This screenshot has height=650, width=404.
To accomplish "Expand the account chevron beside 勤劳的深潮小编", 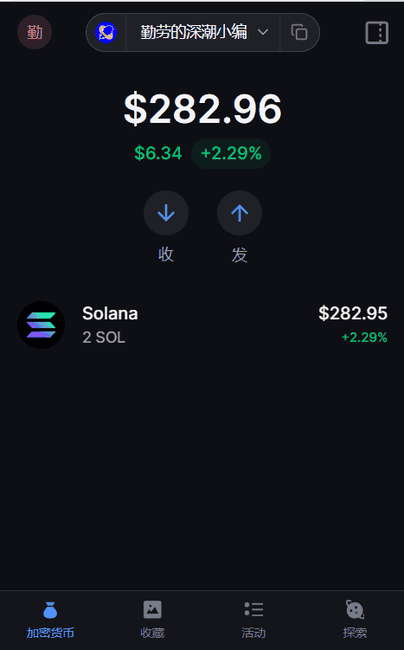I will (x=263, y=32).
